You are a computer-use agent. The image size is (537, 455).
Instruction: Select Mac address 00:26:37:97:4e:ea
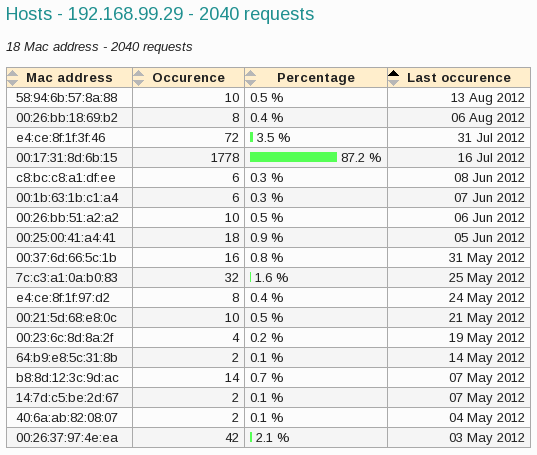click(x=67, y=438)
